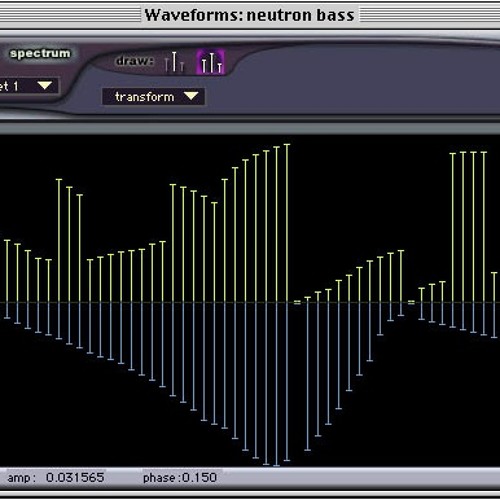The width and height of the screenshot is (500, 500).
Task: Click the amp value 0.031565
Action: [x=75, y=478]
